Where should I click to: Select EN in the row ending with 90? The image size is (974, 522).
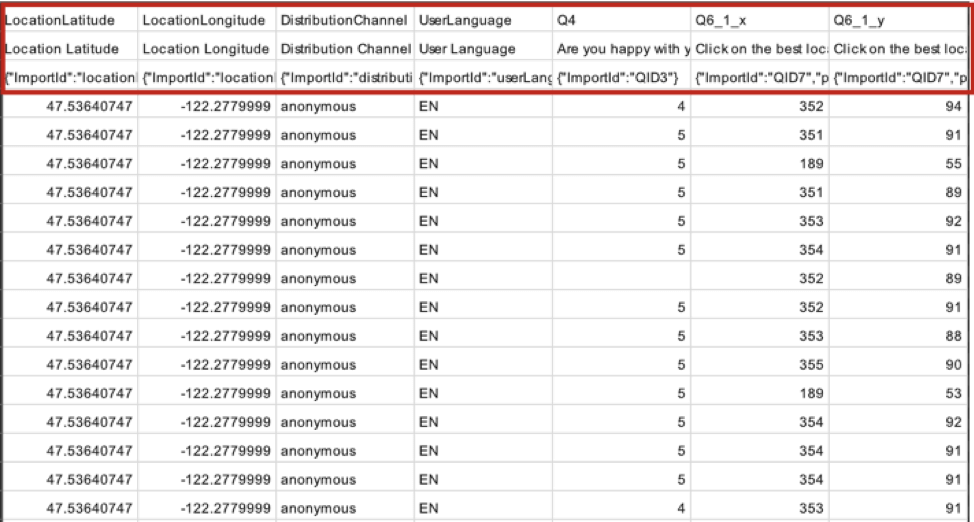click(483, 365)
